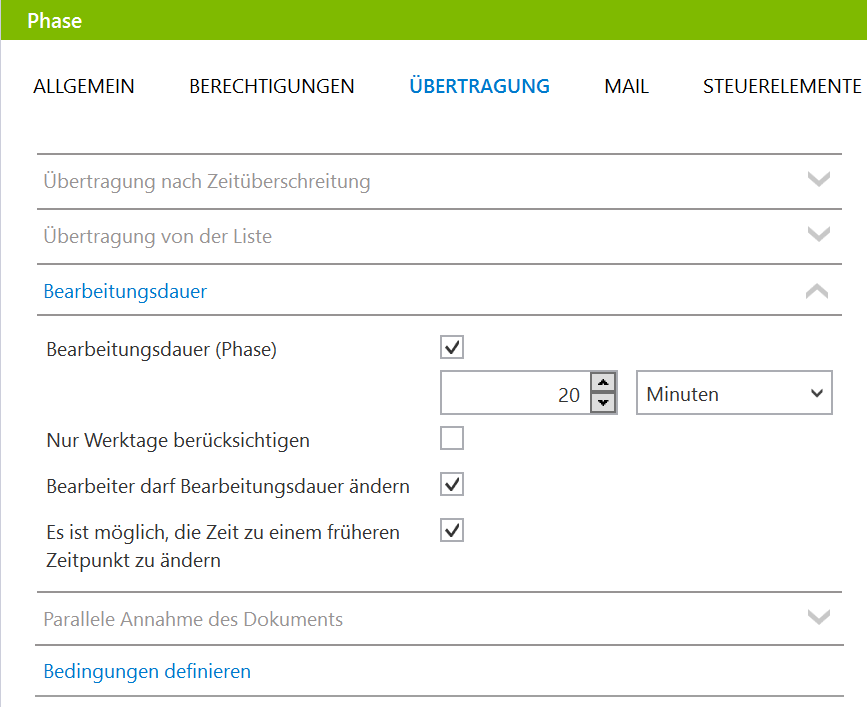
Task: Switch to the ALLGEMEIN tab
Action: [84, 86]
